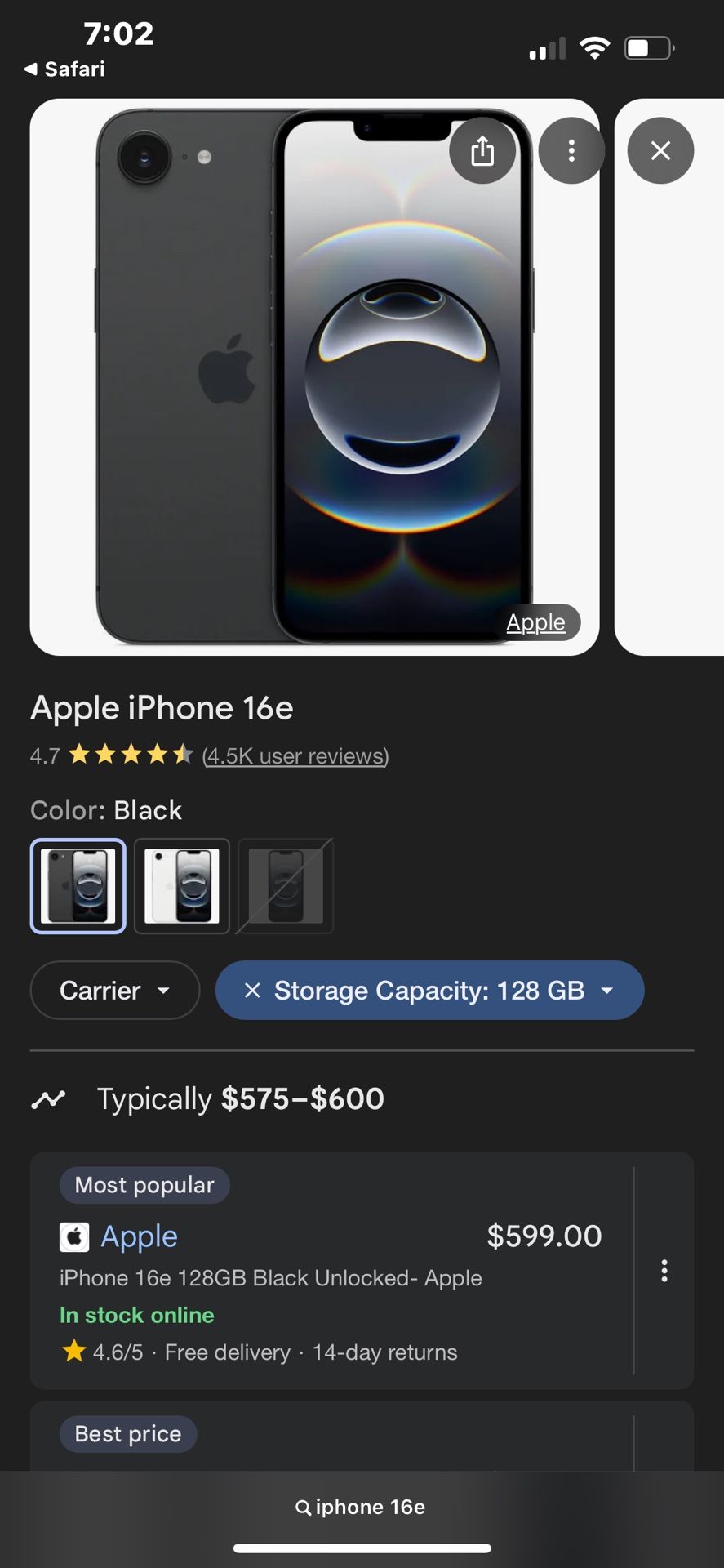Open the Apple store offer link
724x1568 pixels.
coord(139,1237)
